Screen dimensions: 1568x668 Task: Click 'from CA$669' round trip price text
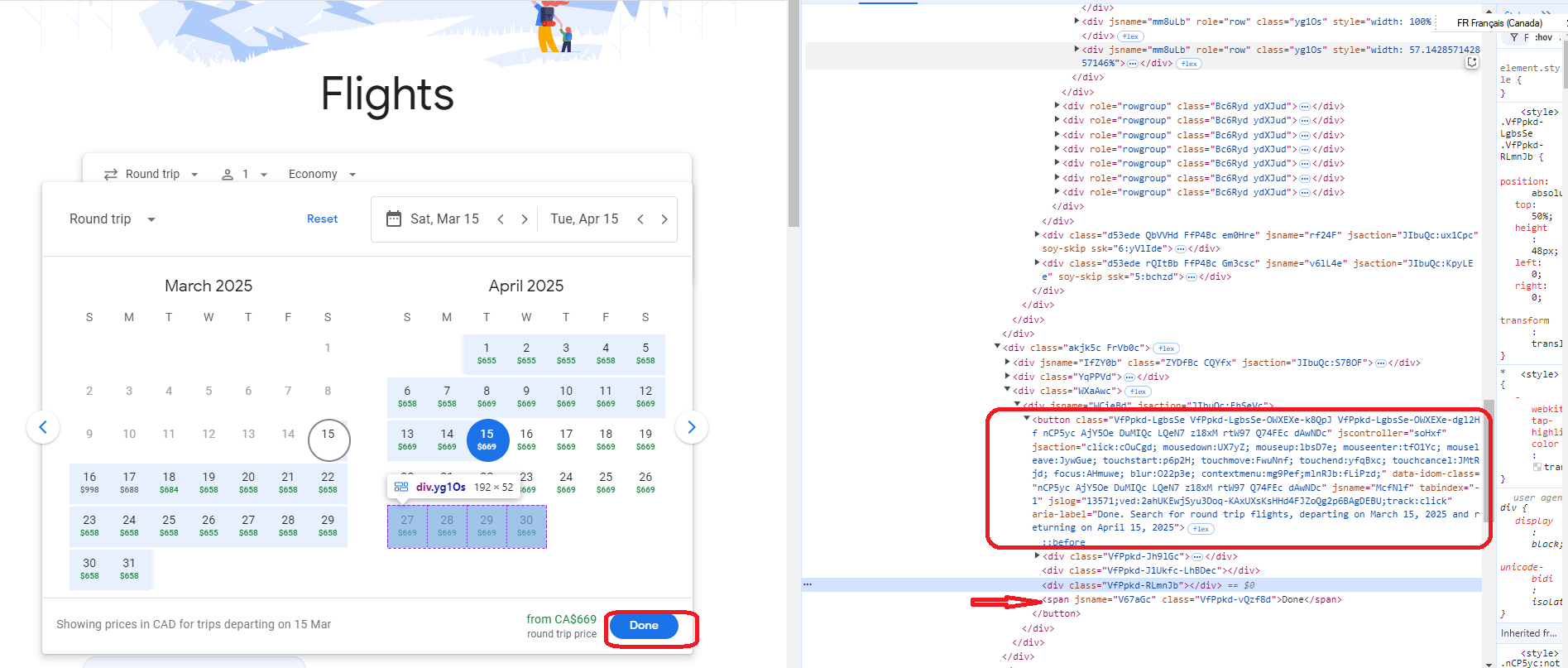point(561,619)
